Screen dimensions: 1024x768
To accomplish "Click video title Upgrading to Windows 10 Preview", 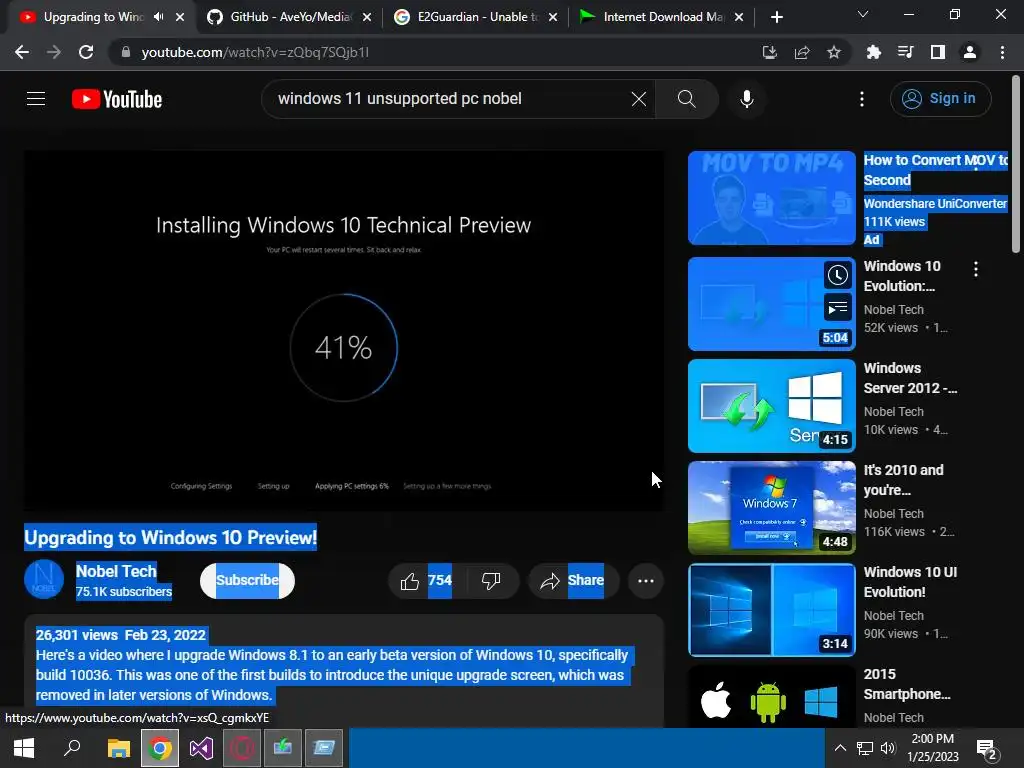I will (x=170, y=537).
